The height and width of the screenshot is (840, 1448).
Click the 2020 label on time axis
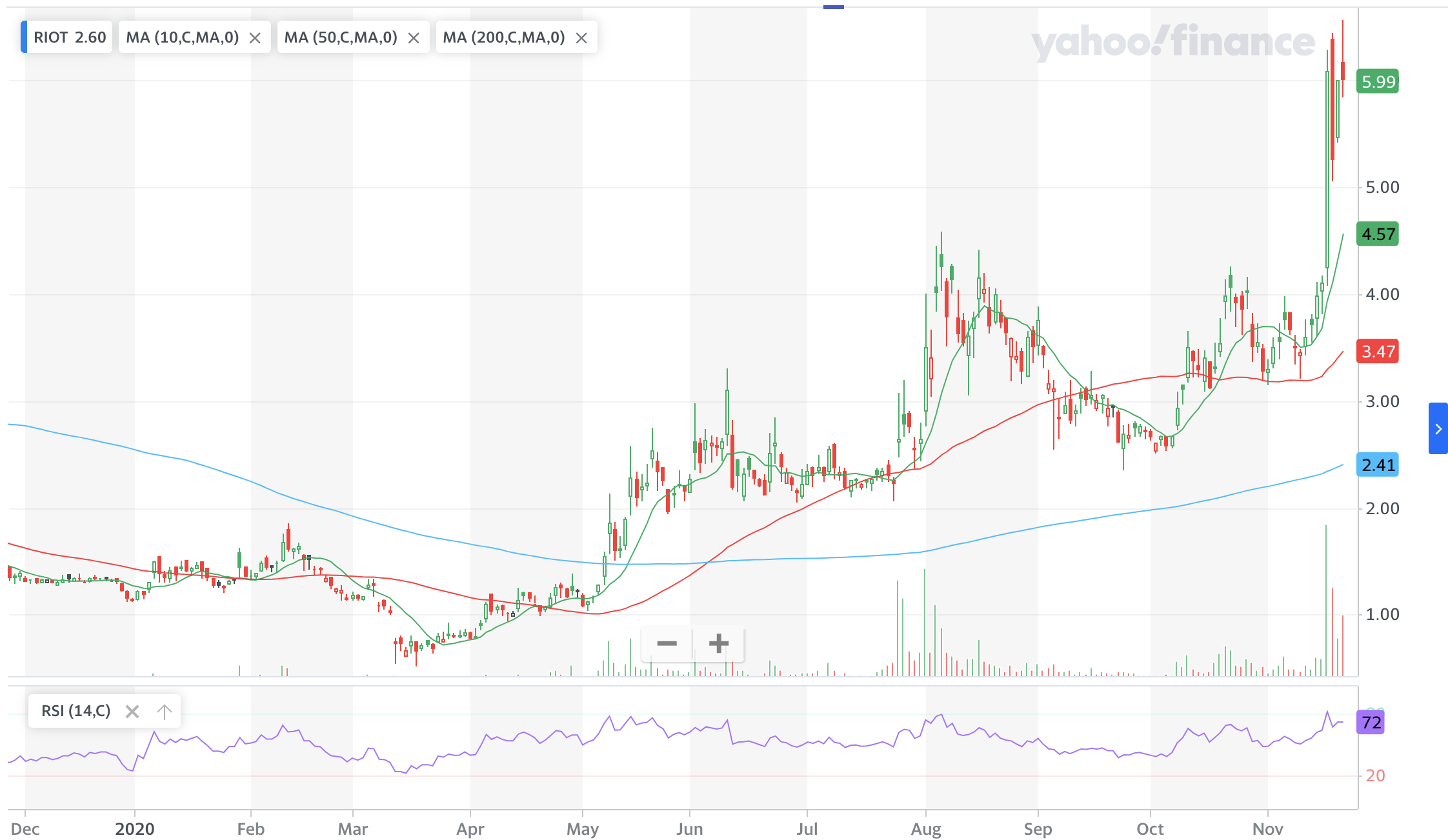click(x=134, y=829)
